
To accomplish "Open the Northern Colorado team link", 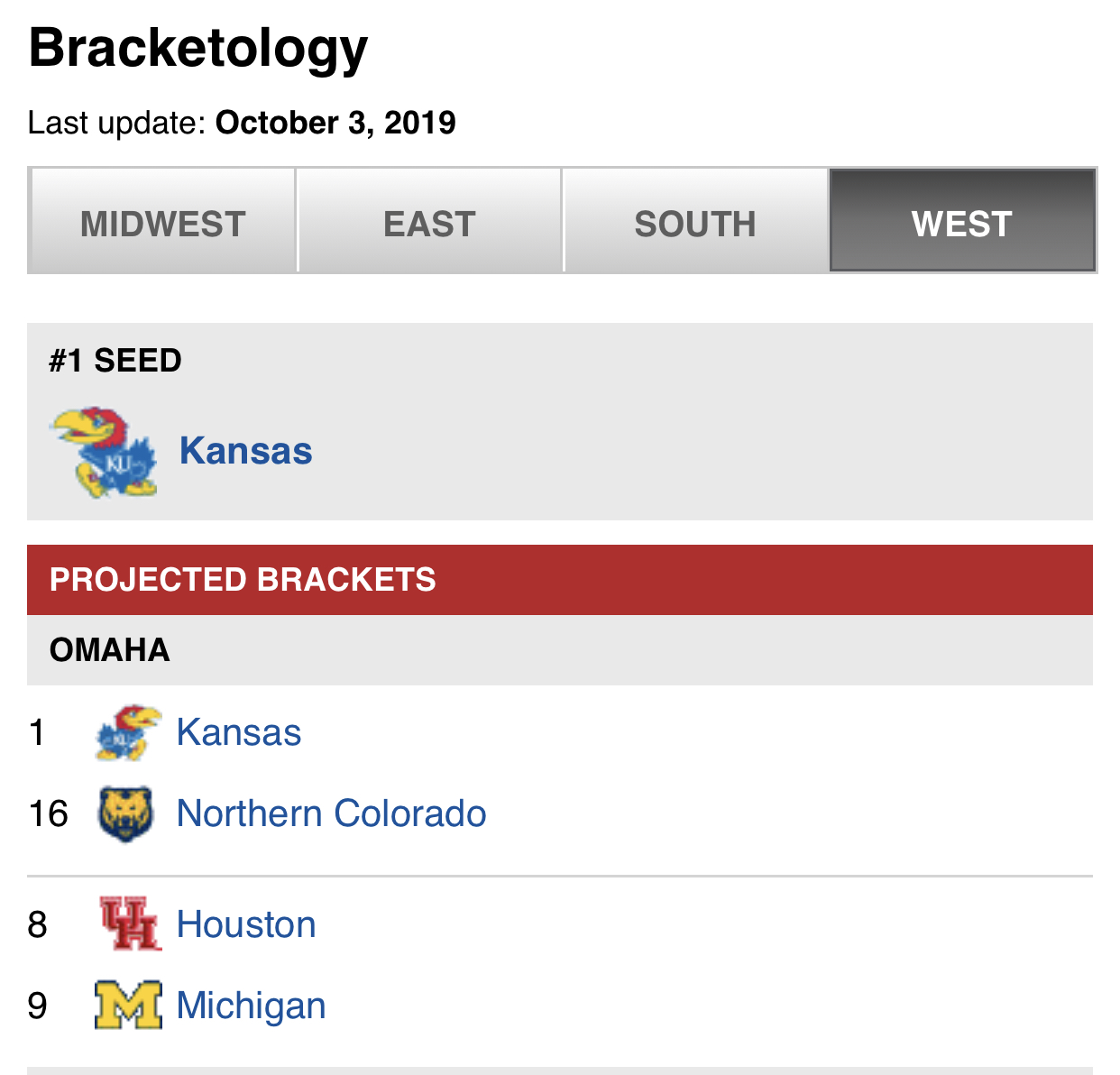I will (x=331, y=813).
